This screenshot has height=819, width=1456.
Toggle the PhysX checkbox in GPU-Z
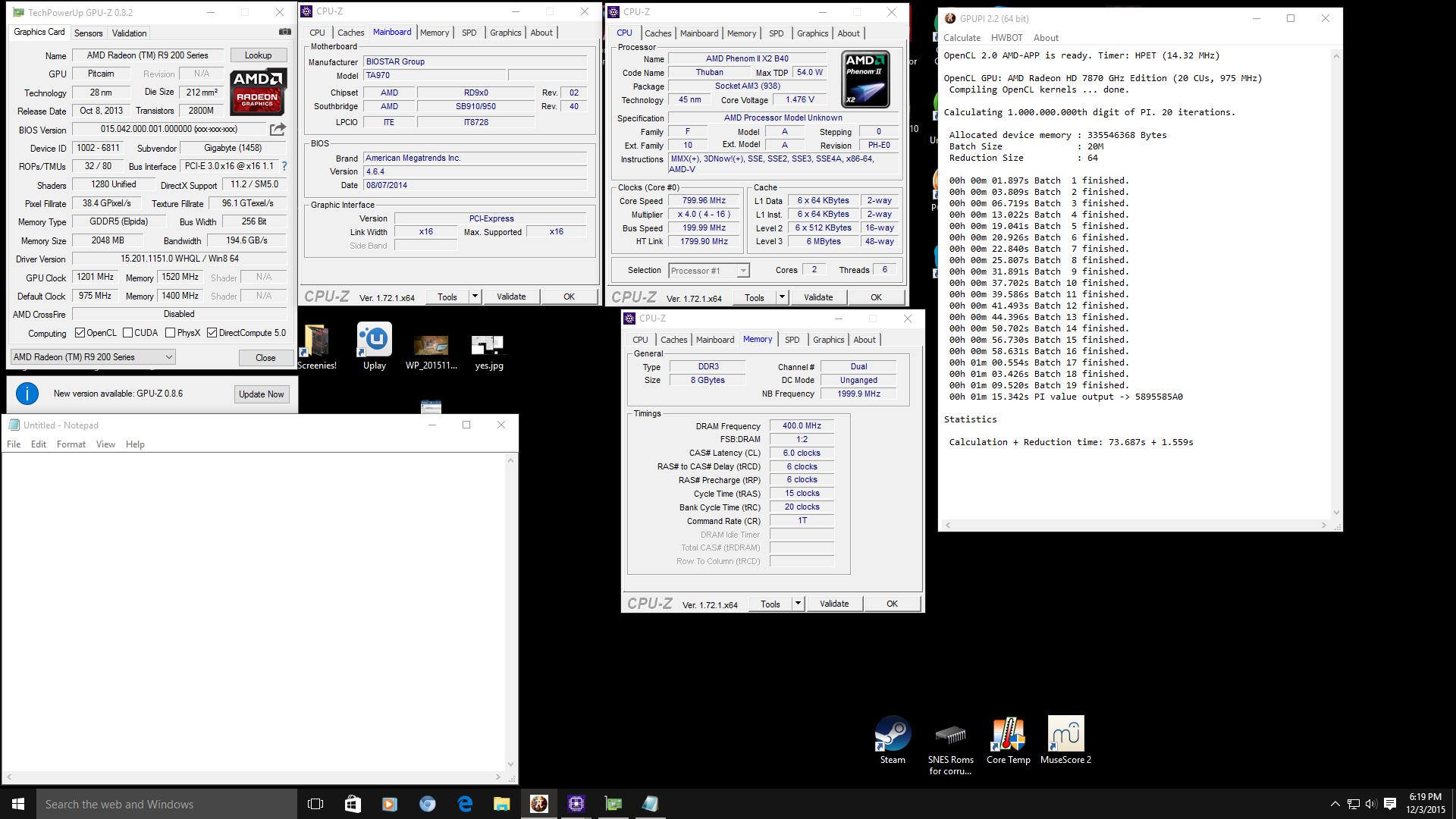click(x=170, y=333)
